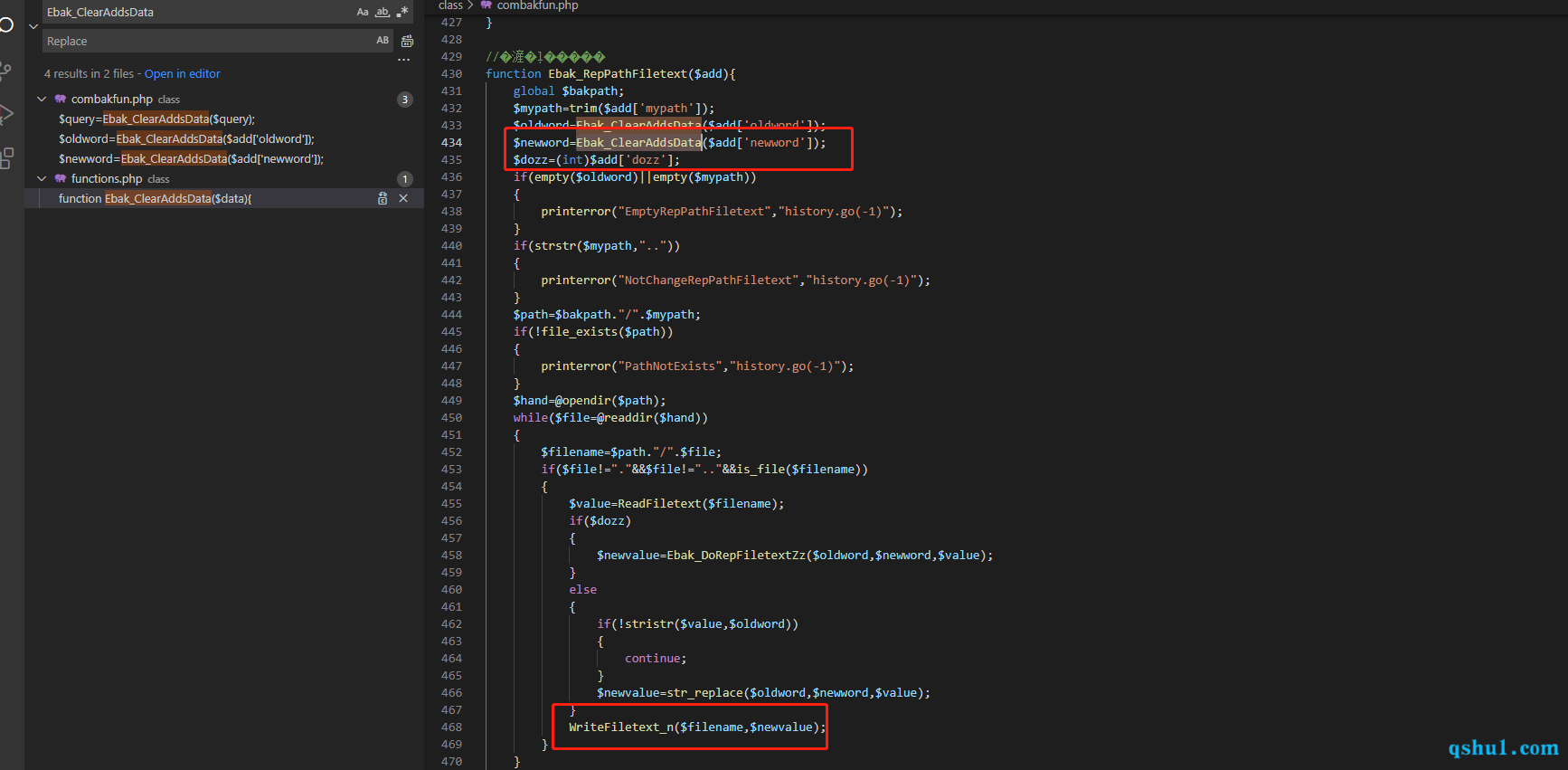Click the $filename=$path line
The width and height of the screenshot is (1568, 770).
(631, 452)
